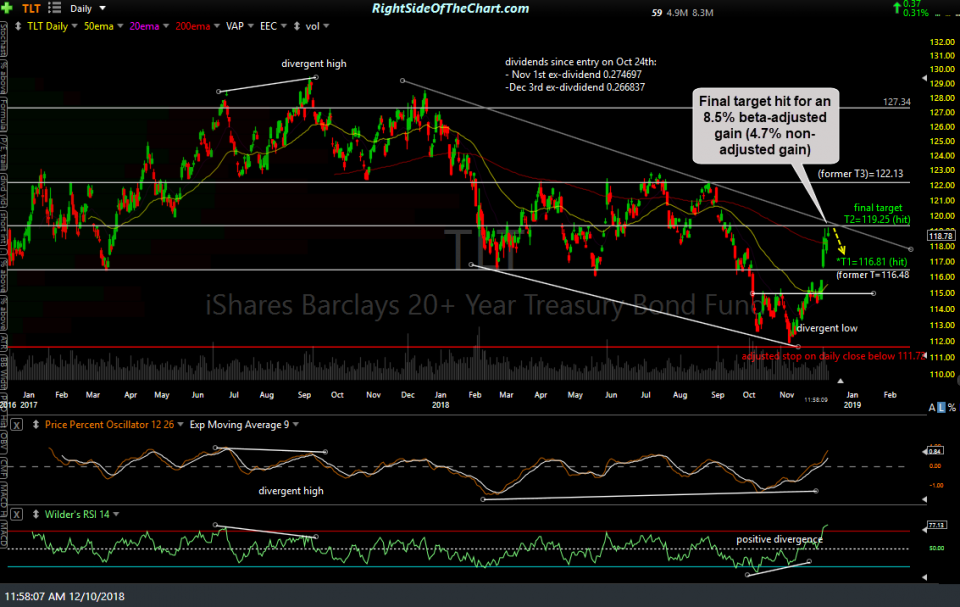Click the green plus add-symbol icon
960x607 pixels.
coord(6,8)
